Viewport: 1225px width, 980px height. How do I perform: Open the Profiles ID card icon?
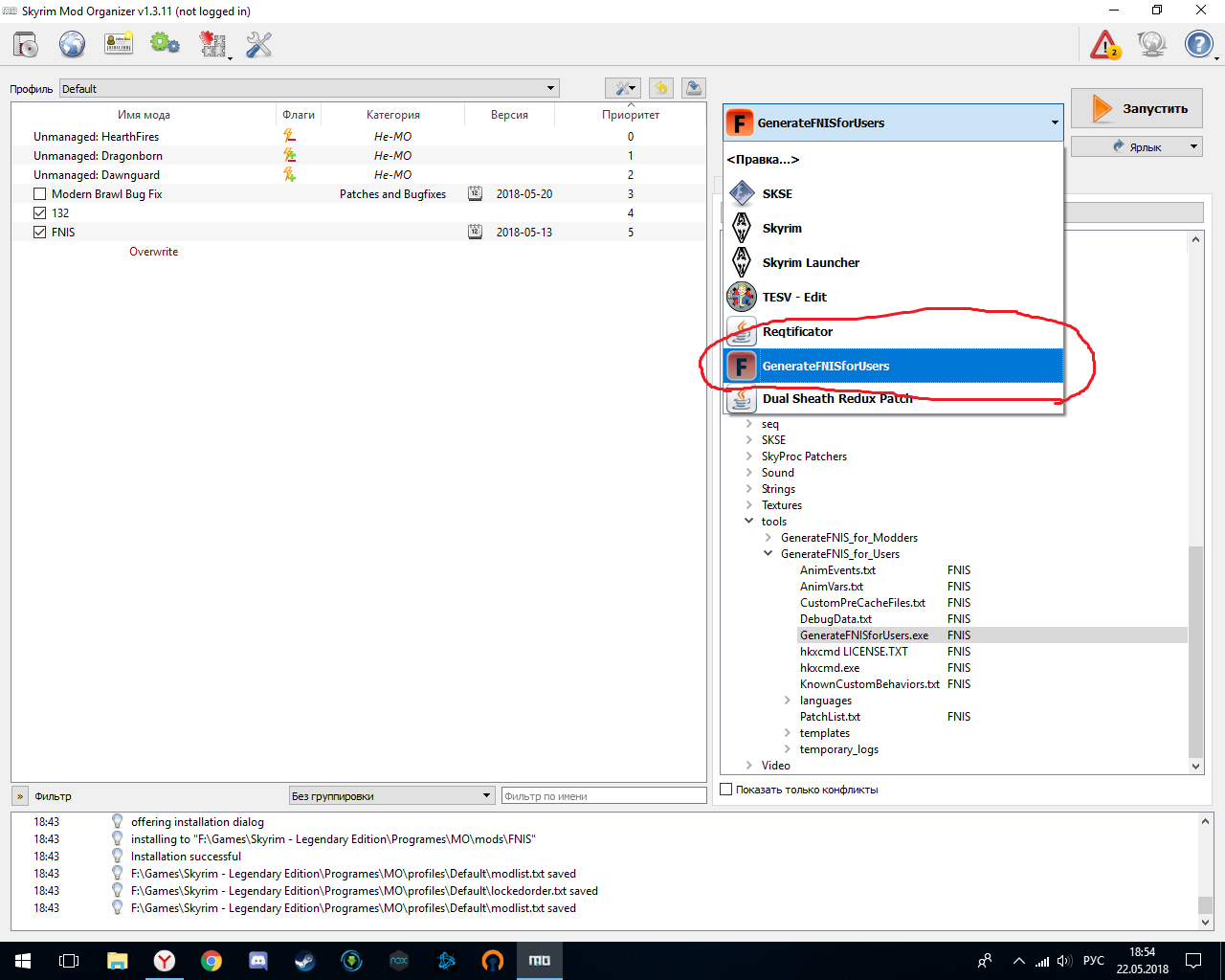(119, 44)
